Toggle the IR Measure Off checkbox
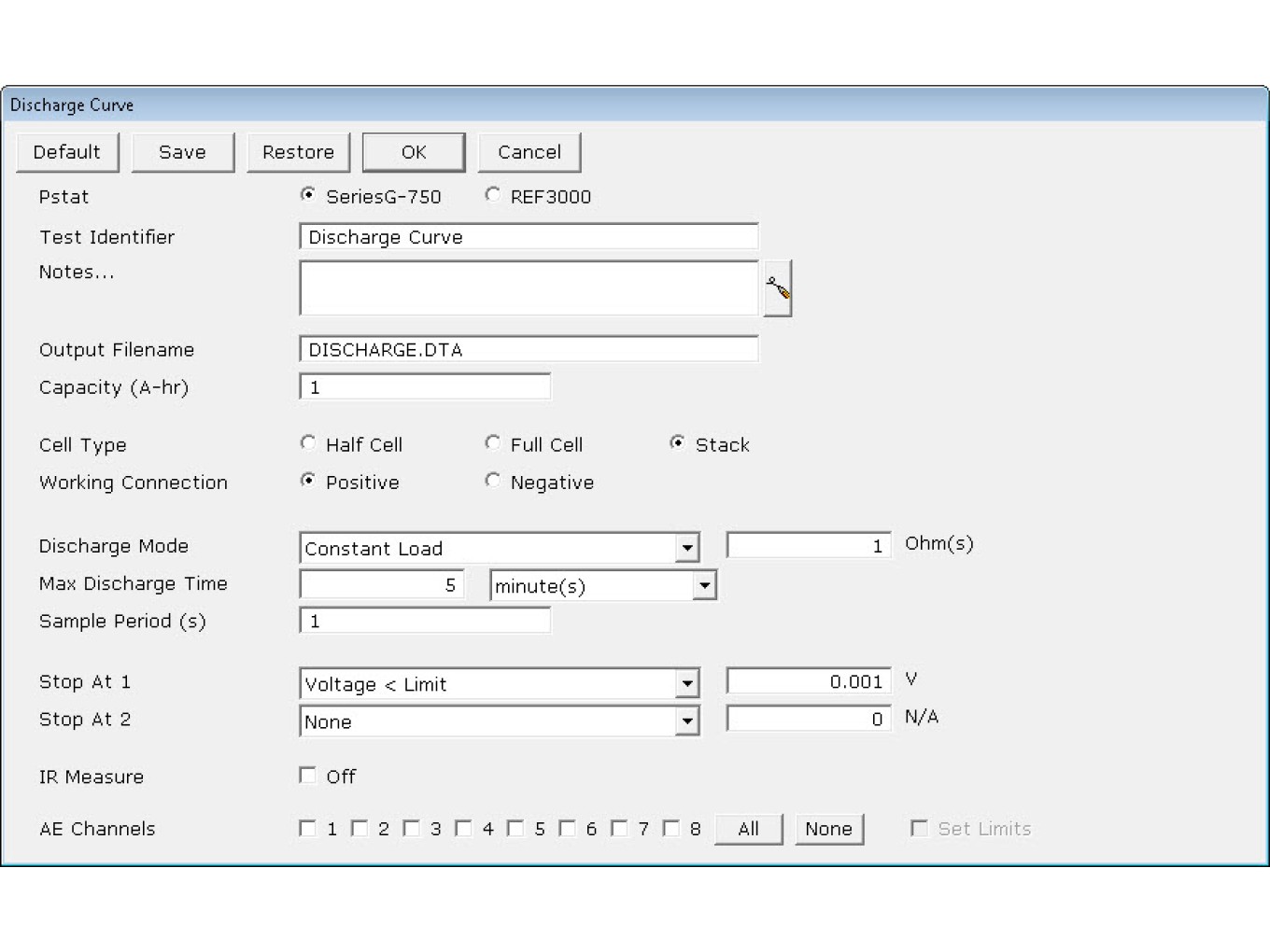 [307, 776]
